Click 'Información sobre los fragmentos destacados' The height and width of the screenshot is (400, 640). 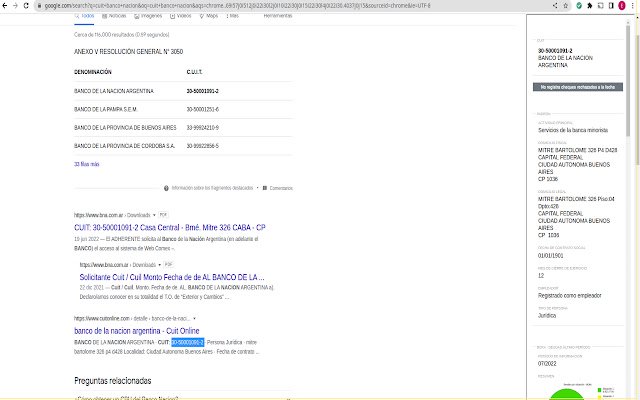212,188
